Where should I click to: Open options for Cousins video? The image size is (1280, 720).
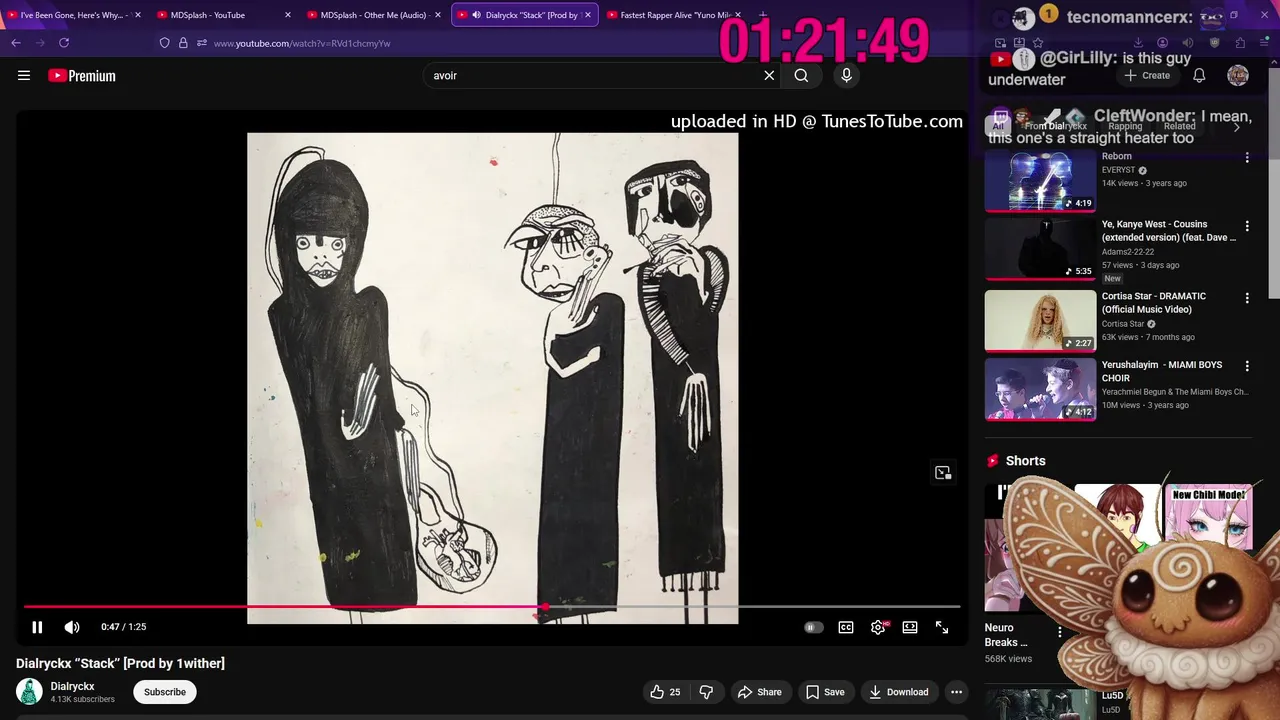tap(1247, 226)
